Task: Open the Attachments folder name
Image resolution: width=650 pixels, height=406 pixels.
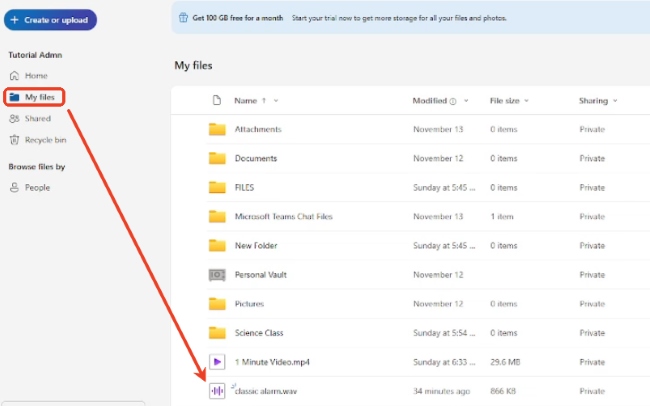Action: coord(258,129)
